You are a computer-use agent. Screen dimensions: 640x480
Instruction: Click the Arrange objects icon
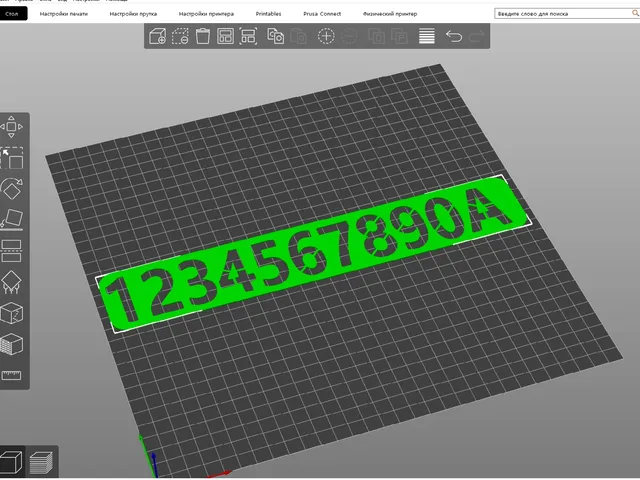(x=225, y=36)
